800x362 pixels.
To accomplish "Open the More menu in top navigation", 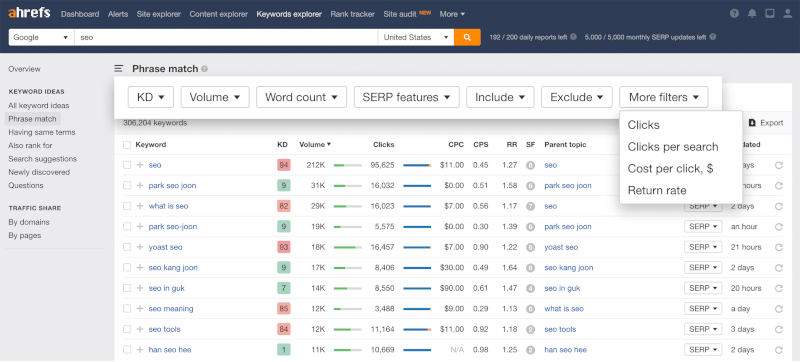I will coord(452,14).
